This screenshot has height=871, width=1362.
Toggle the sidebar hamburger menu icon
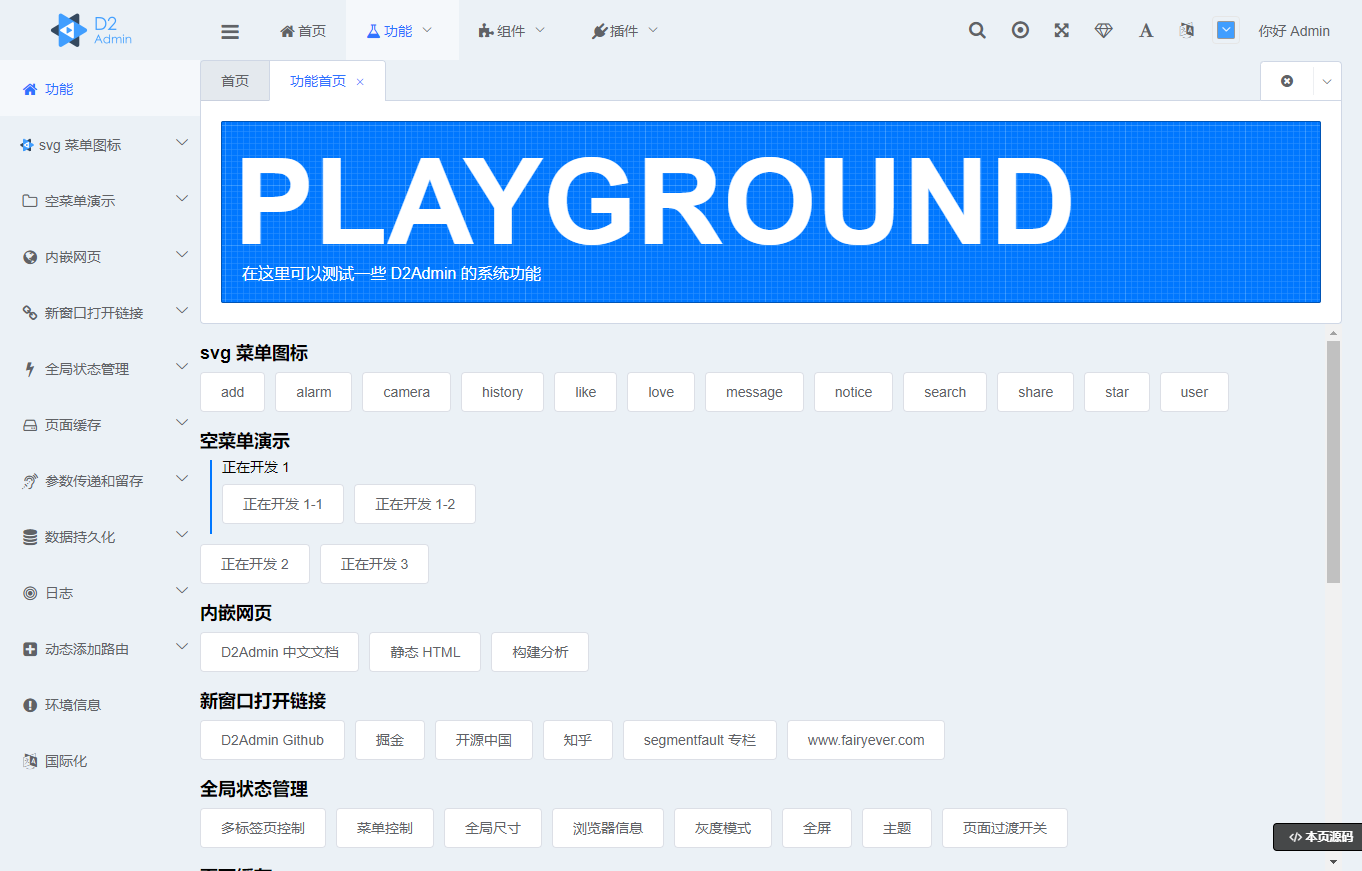230,31
